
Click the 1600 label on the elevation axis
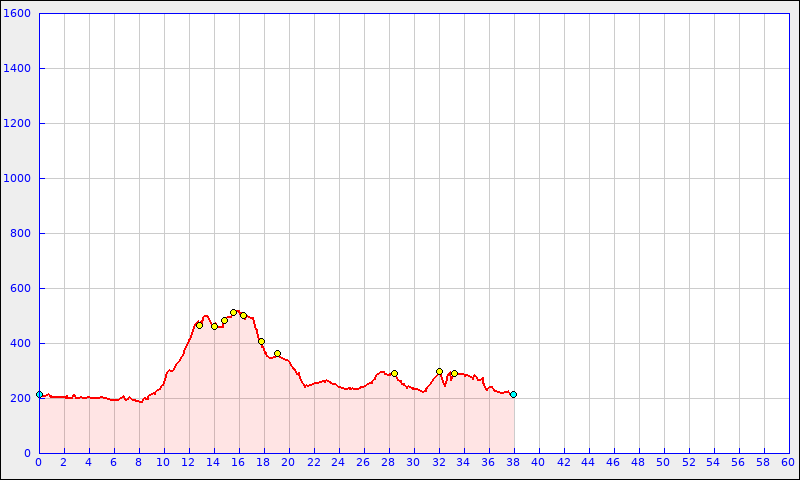18,14
